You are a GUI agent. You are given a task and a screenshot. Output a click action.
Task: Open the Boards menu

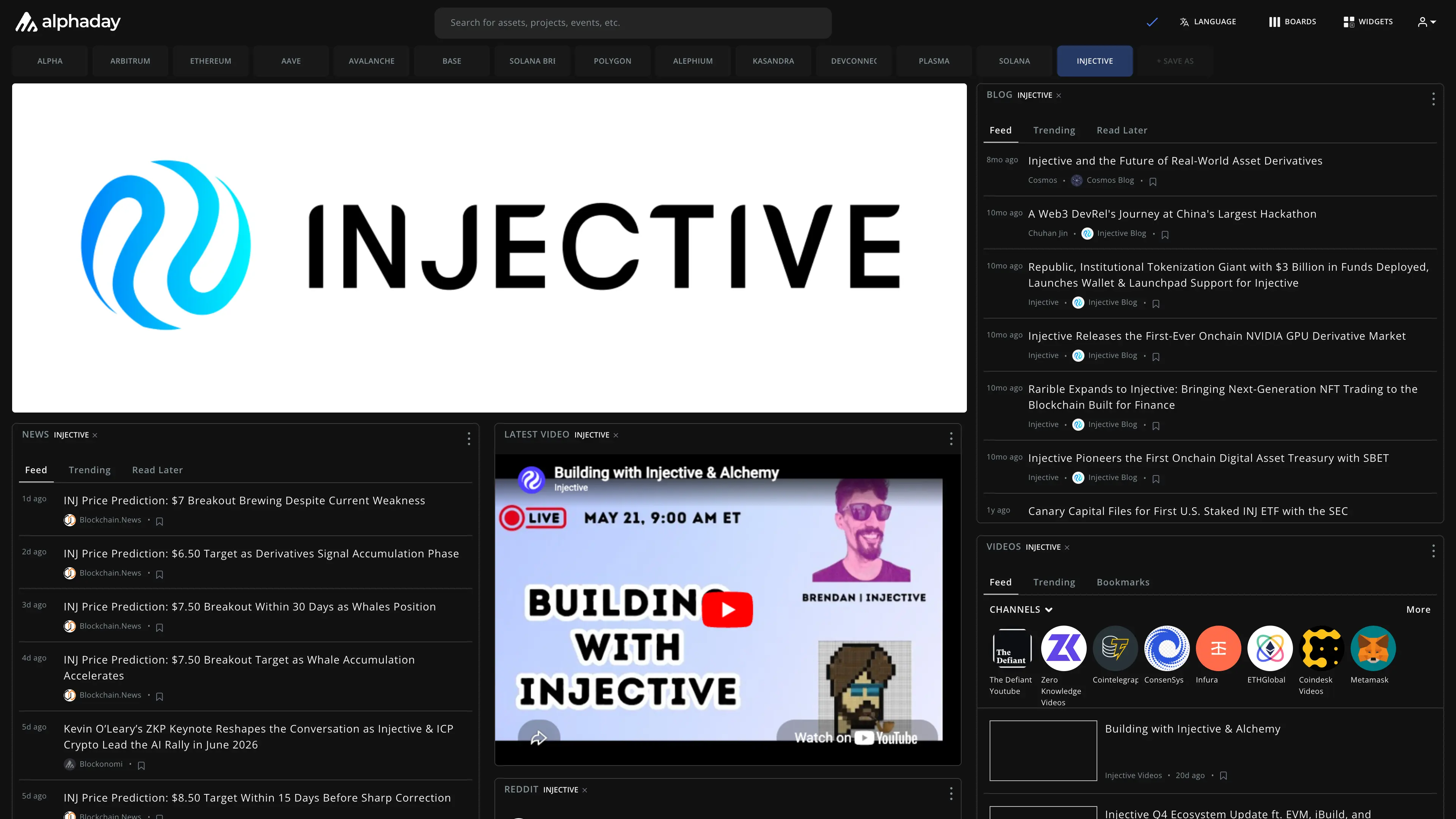[1293, 22]
